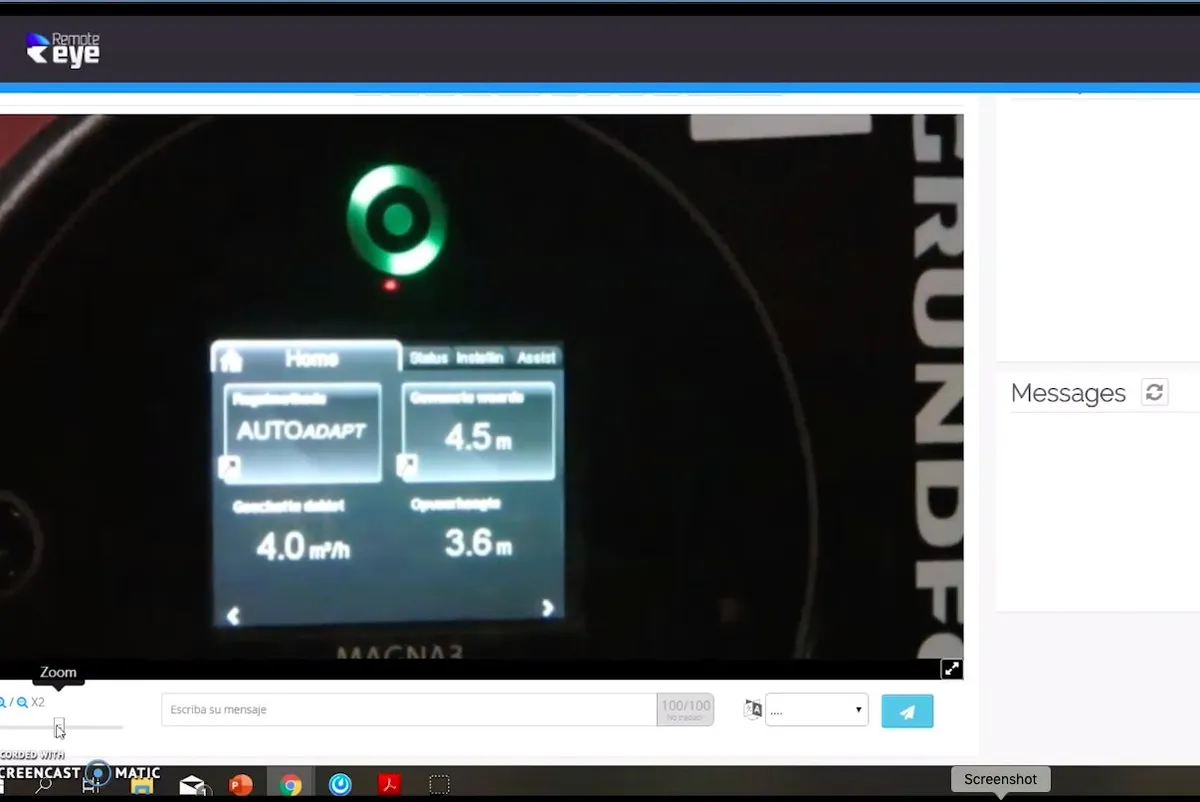Switch to Chrome in the taskbar
The height and width of the screenshot is (802, 1200).
coord(291,785)
